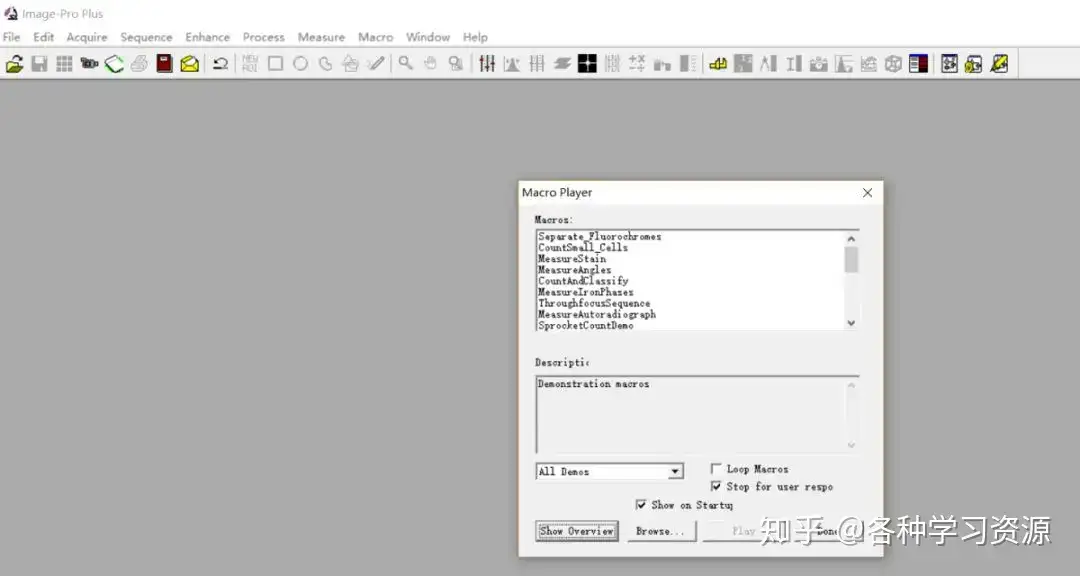
Task: Click the black square crosshair icon
Action: [x=587, y=64]
